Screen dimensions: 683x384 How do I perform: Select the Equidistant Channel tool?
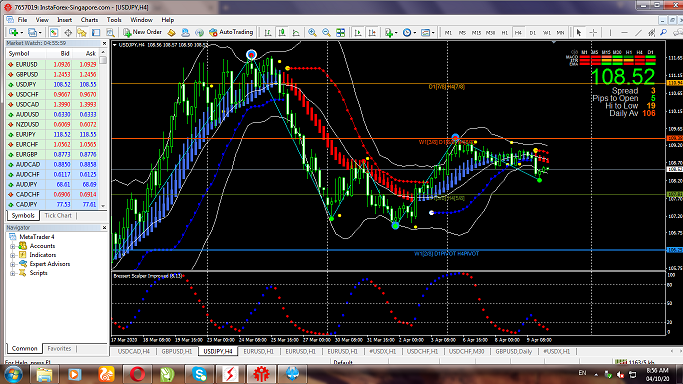click(x=652, y=32)
